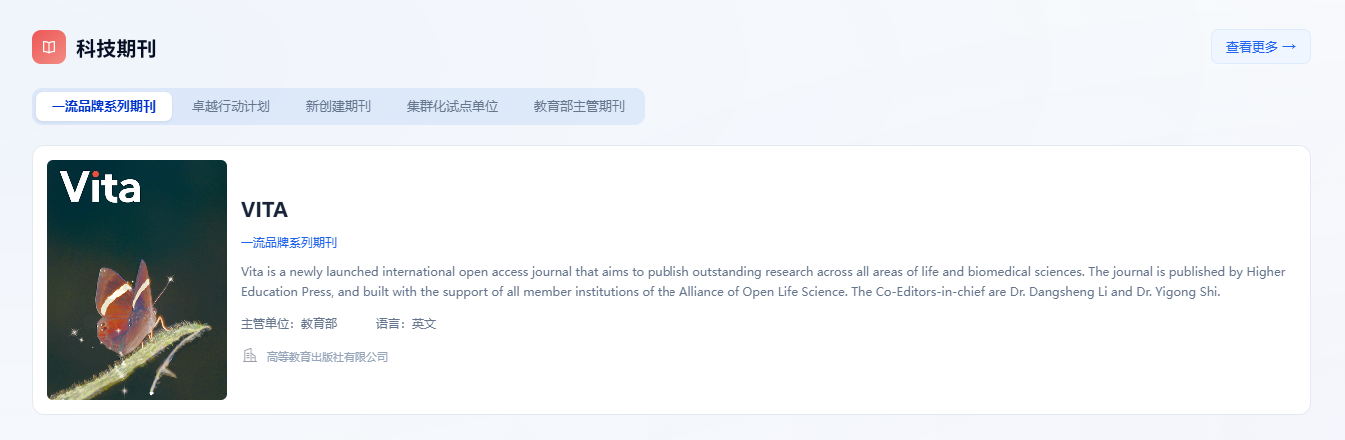The width and height of the screenshot is (1345, 440).
Task: Switch to the 集群化试点单位 tab
Action: click(452, 107)
